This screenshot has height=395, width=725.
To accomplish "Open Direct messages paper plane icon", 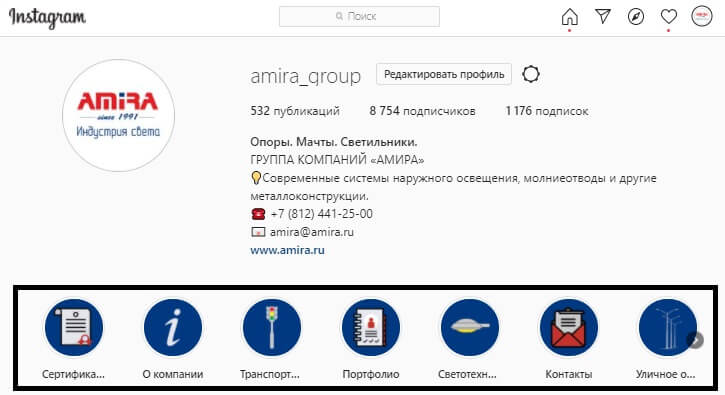I will (x=603, y=17).
